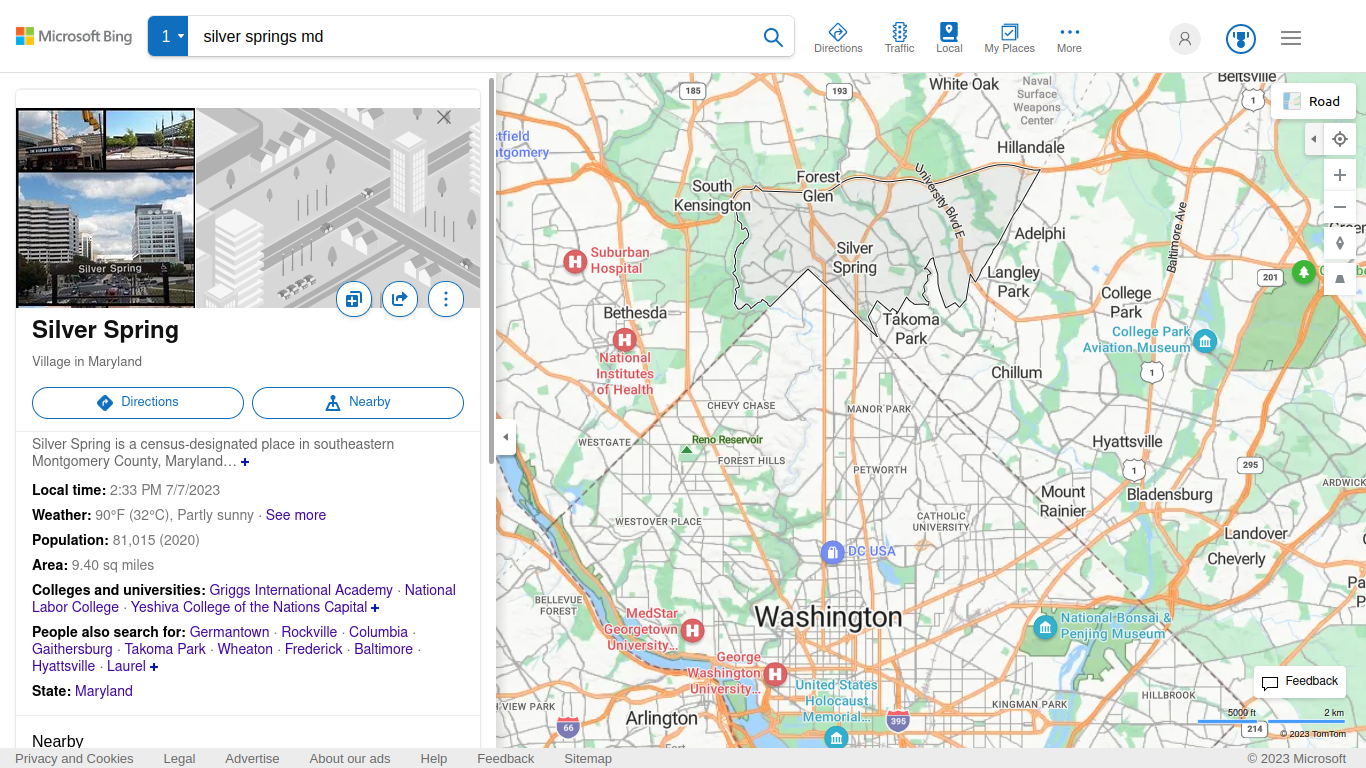The image size is (1366, 768).
Task: Click the left panel scrollbar
Action: coord(491,270)
